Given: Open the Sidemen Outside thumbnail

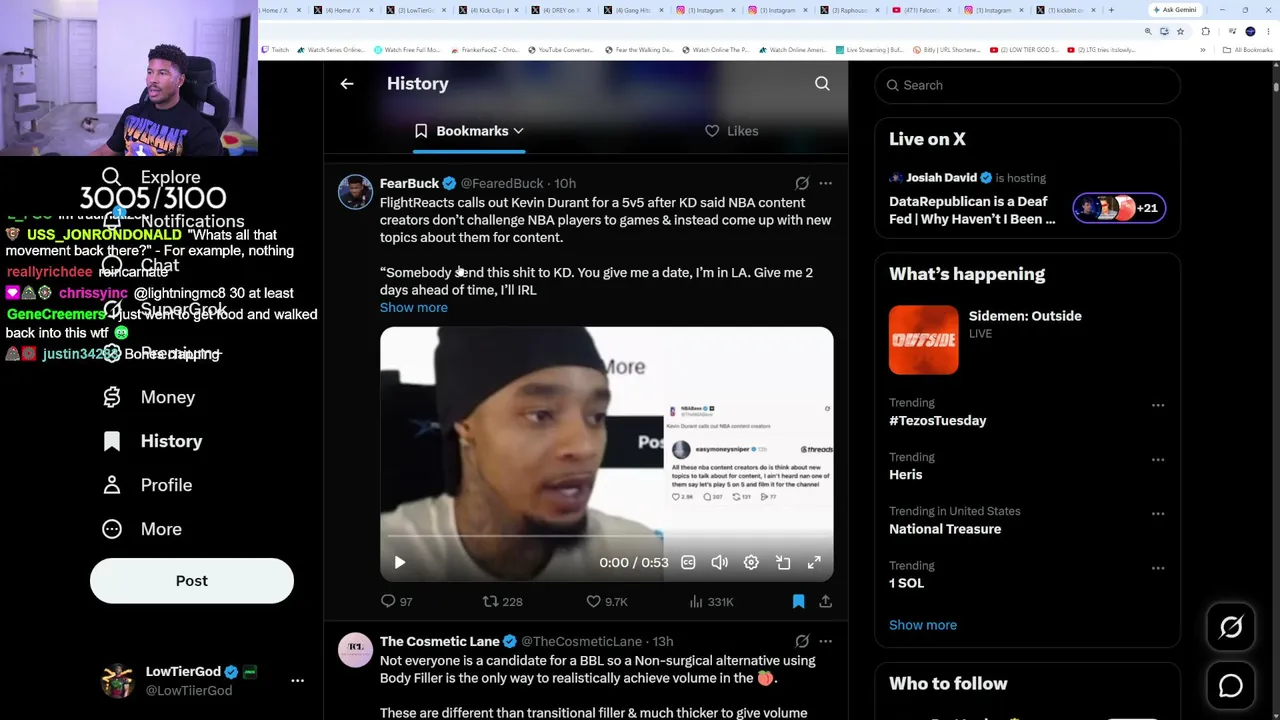Looking at the screenshot, I should (x=923, y=340).
